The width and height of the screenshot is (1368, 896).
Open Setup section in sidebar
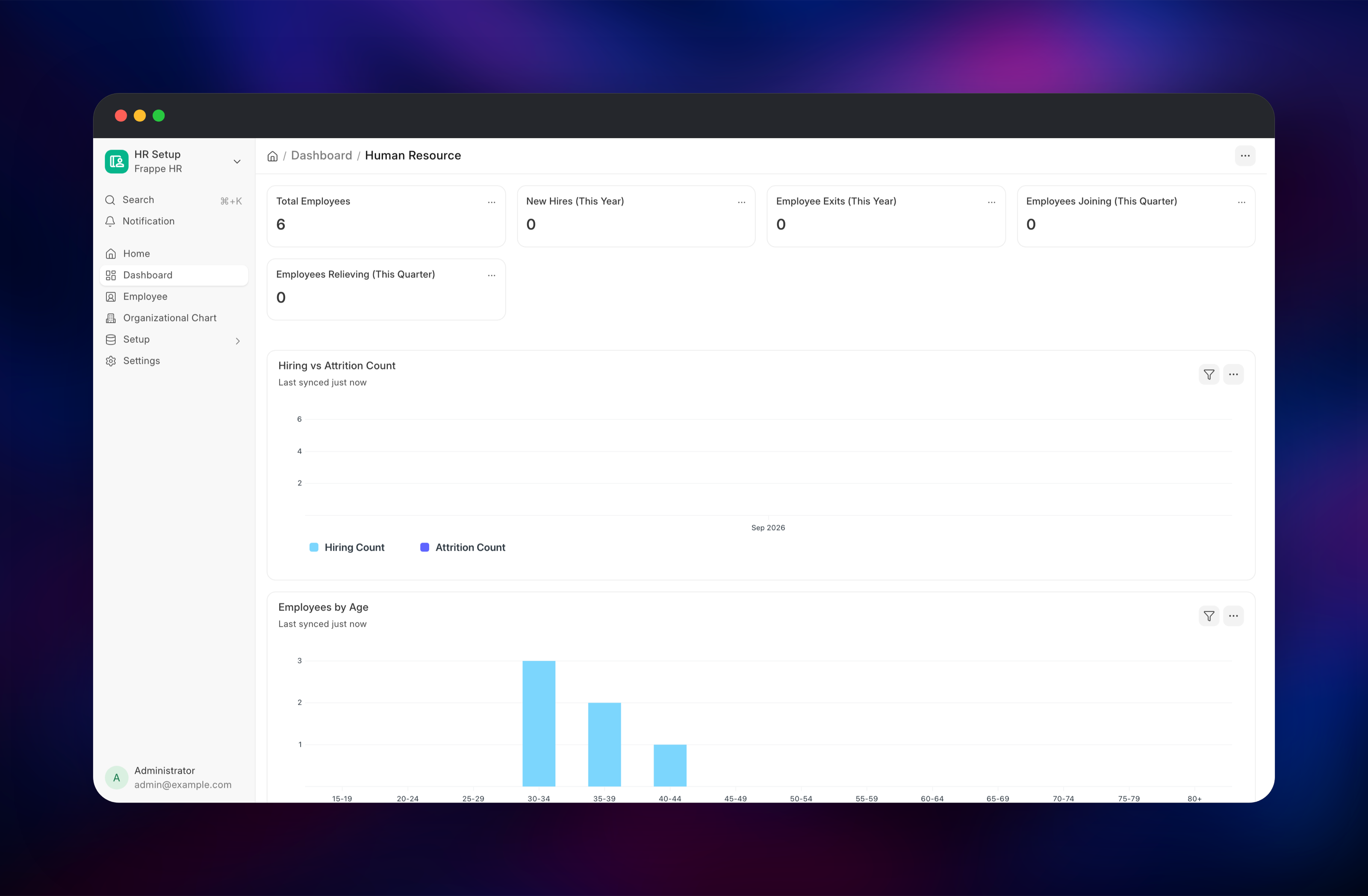click(x=174, y=340)
